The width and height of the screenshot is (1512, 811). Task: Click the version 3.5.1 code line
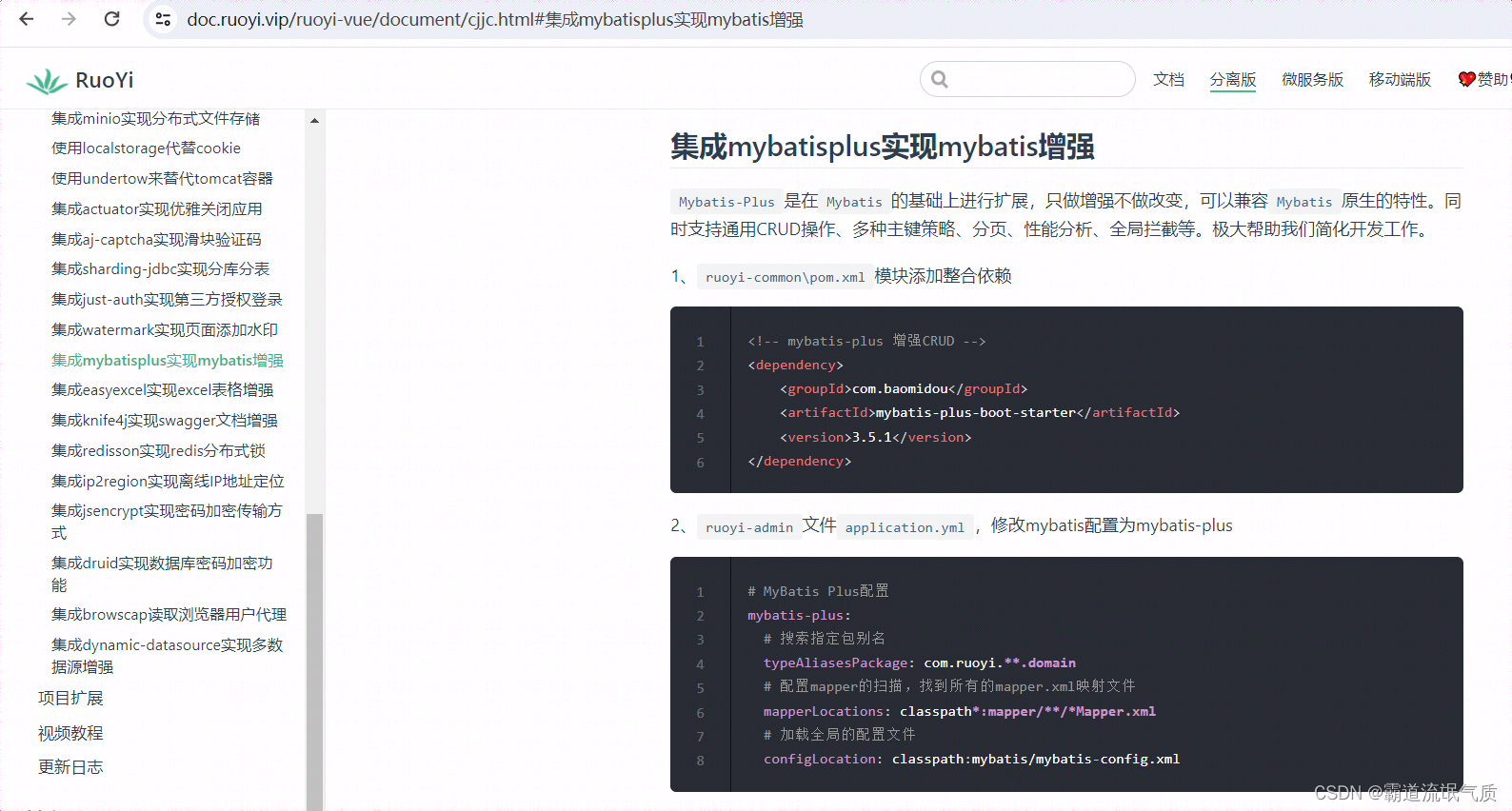[876, 437]
